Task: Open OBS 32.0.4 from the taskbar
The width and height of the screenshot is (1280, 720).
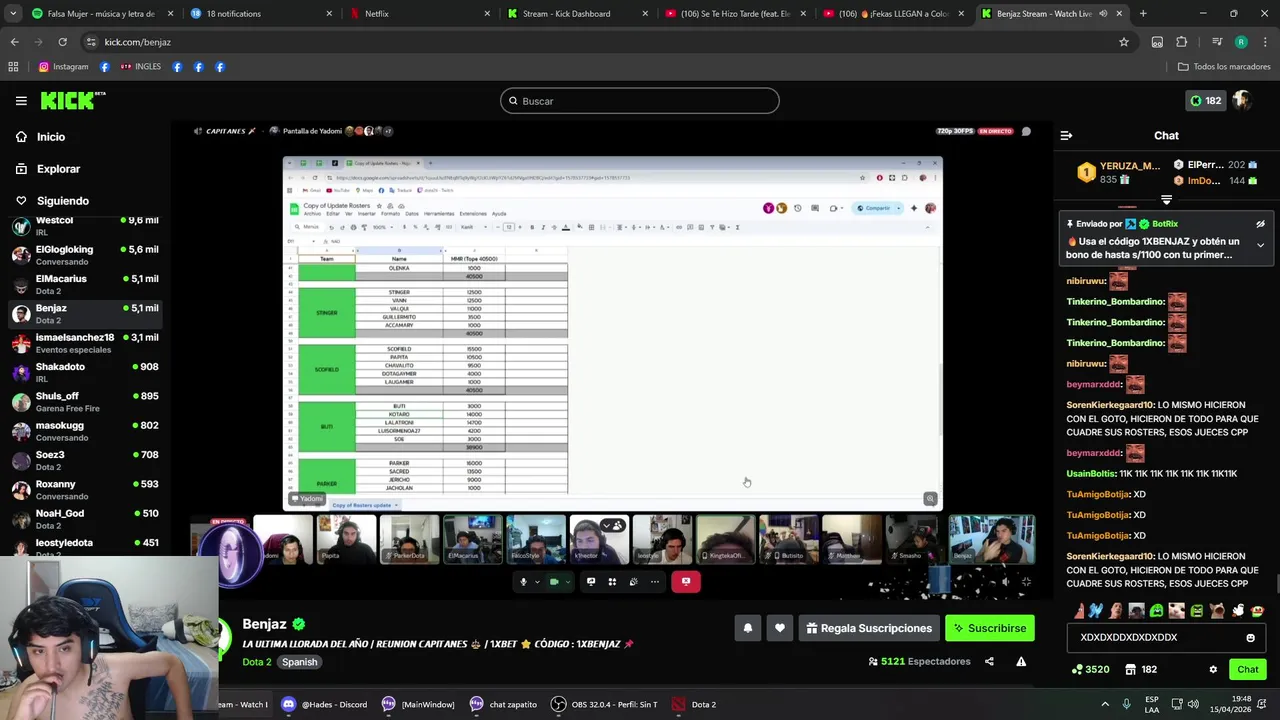Action: 604,704
